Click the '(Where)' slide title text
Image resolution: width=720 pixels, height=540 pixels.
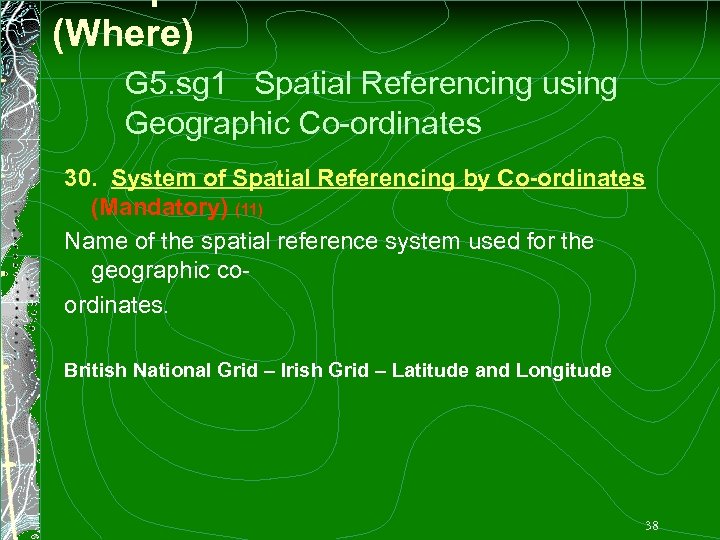(x=123, y=34)
